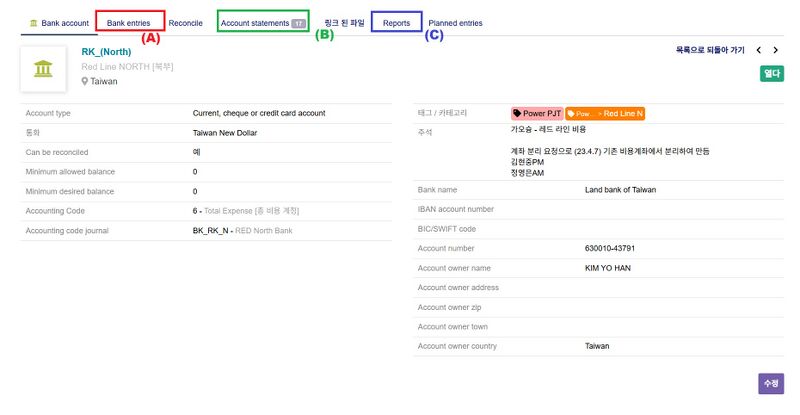
Task: Click the green 열다 status badge
Action: pyautogui.click(x=771, y=74)
